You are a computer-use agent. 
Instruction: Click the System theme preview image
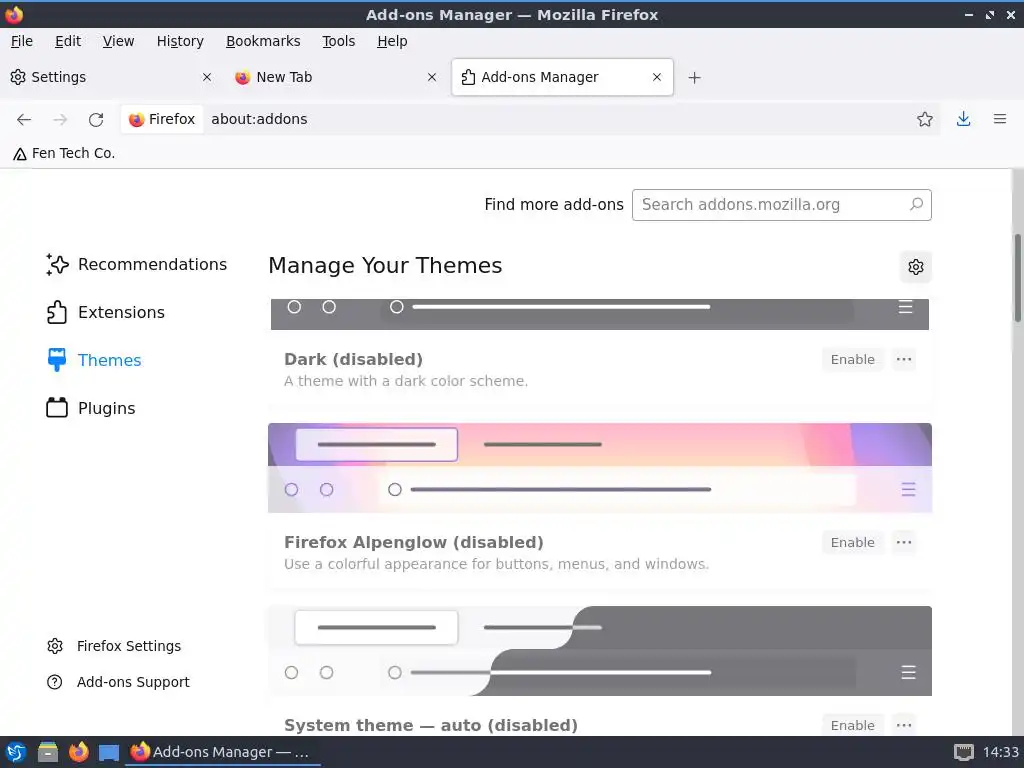click(x=600, y=650)
